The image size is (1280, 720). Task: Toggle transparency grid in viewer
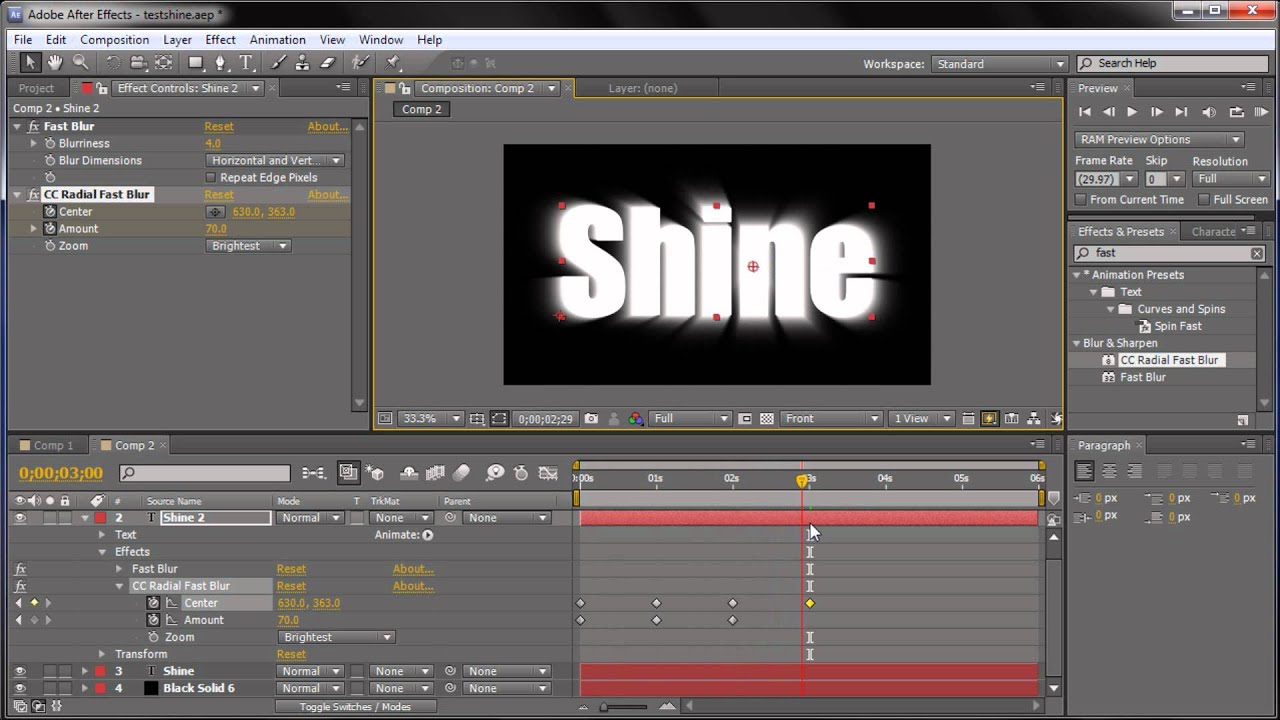pos(767,419)
